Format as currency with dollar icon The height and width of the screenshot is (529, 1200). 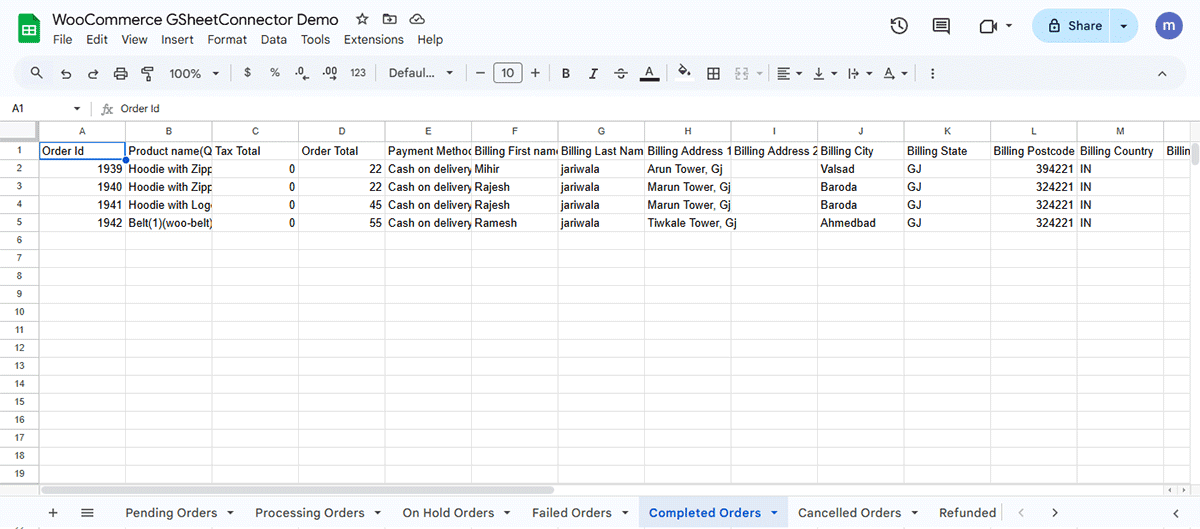[247, 73]
